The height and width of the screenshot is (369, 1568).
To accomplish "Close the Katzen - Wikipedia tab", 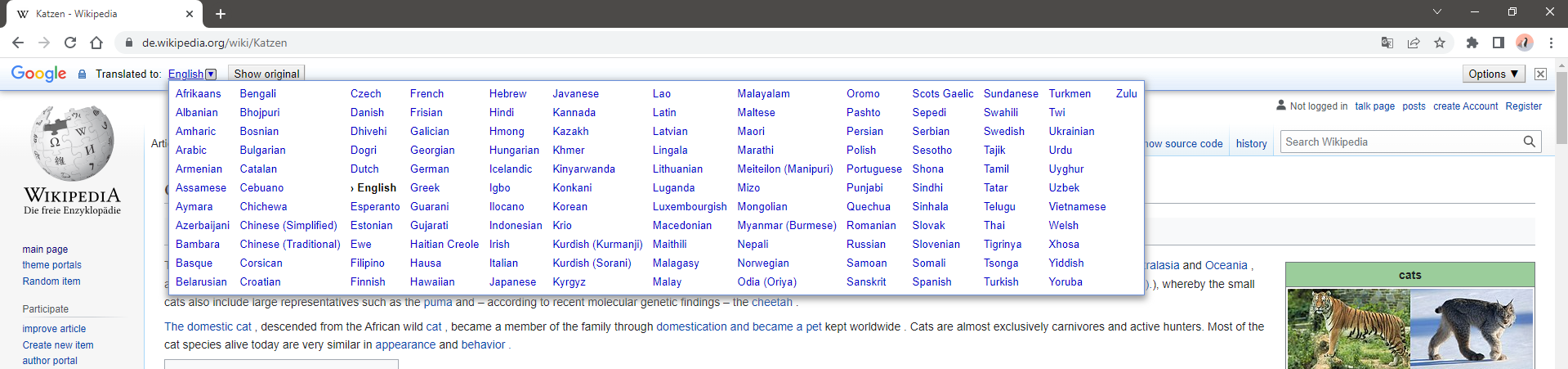I will tap(190, 14).
